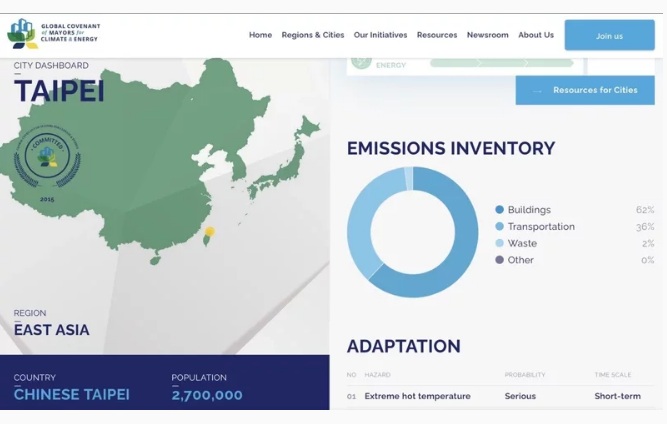Click the TAIPEI city title
Image resolution: width=667 pixels, height=424 pixels.
click(59, 91)
